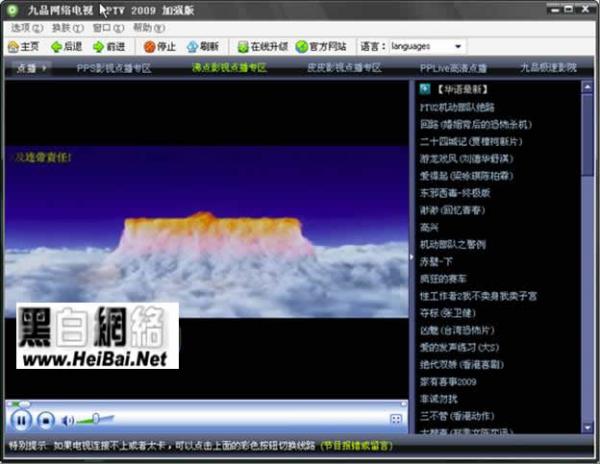Open the 选项 menu
This screenshot has width=600, height=464.
point(26,28)
